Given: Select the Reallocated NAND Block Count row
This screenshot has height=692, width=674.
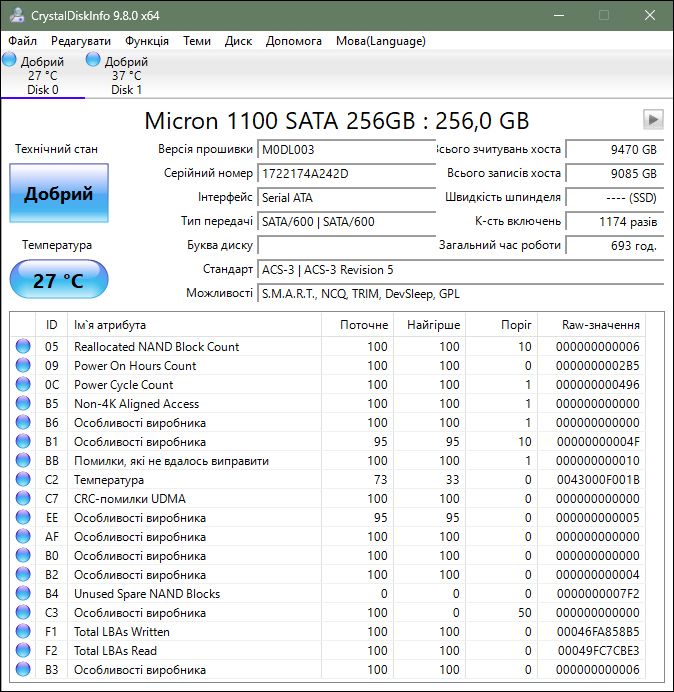Looking at the screenshot, I should pyautogui.click(x=328, y=346).
